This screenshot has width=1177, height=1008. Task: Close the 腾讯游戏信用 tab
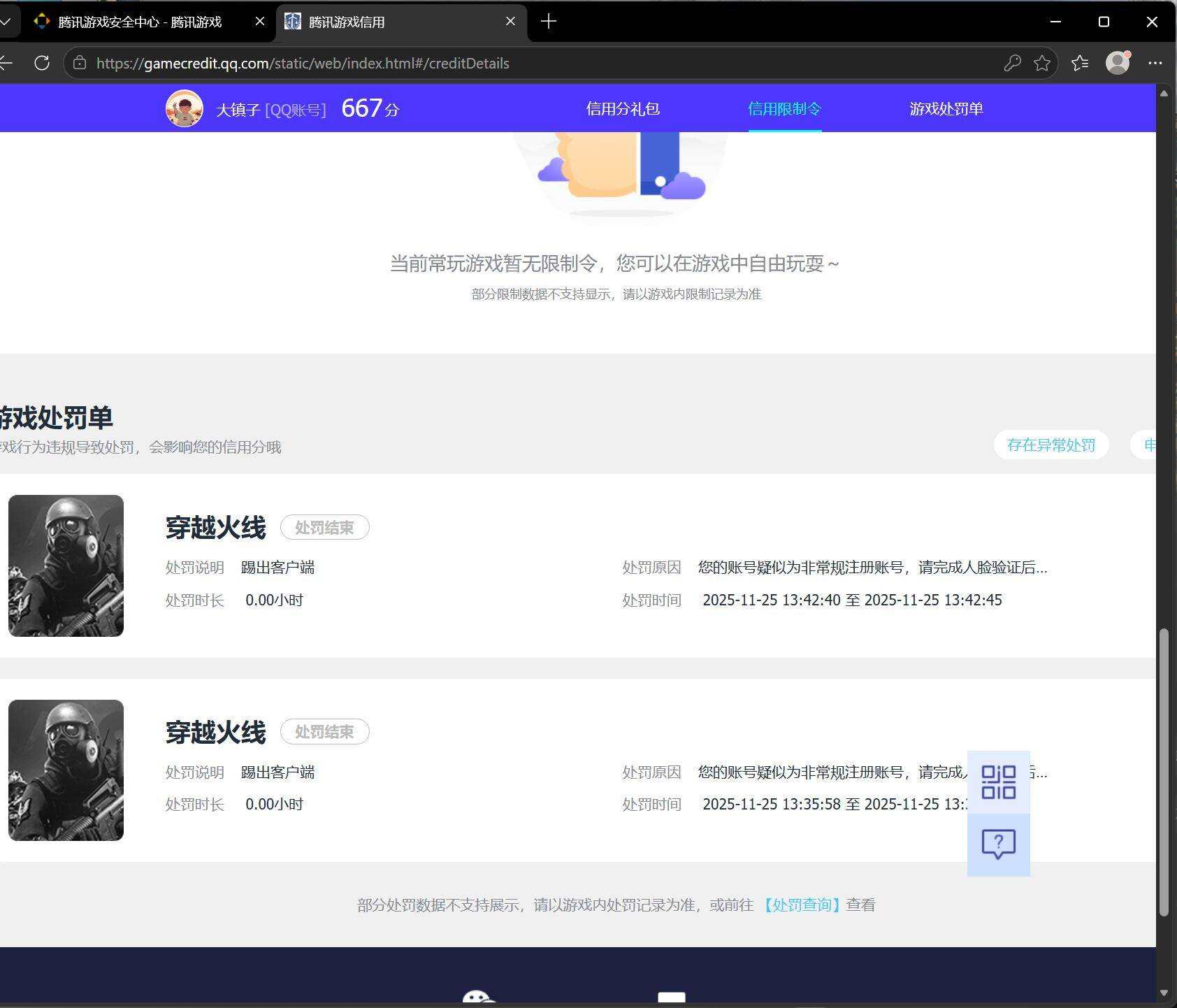tap(510, 22)
